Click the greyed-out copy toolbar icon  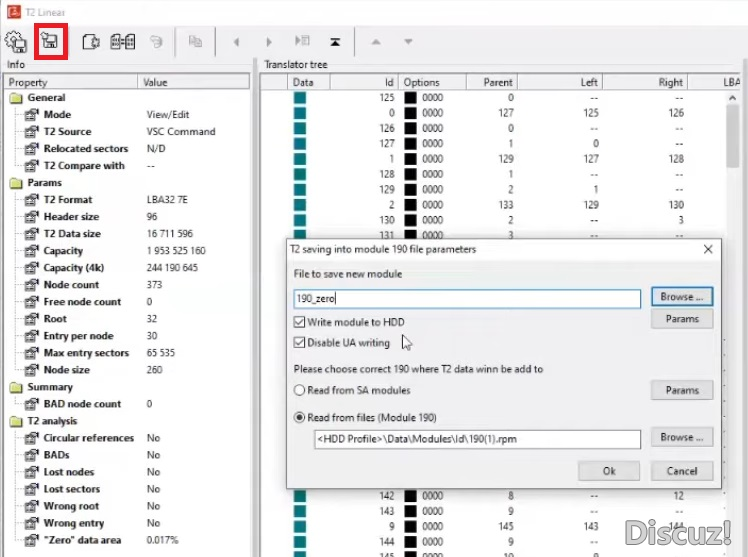pyautogui.click(x=195, y=41)
